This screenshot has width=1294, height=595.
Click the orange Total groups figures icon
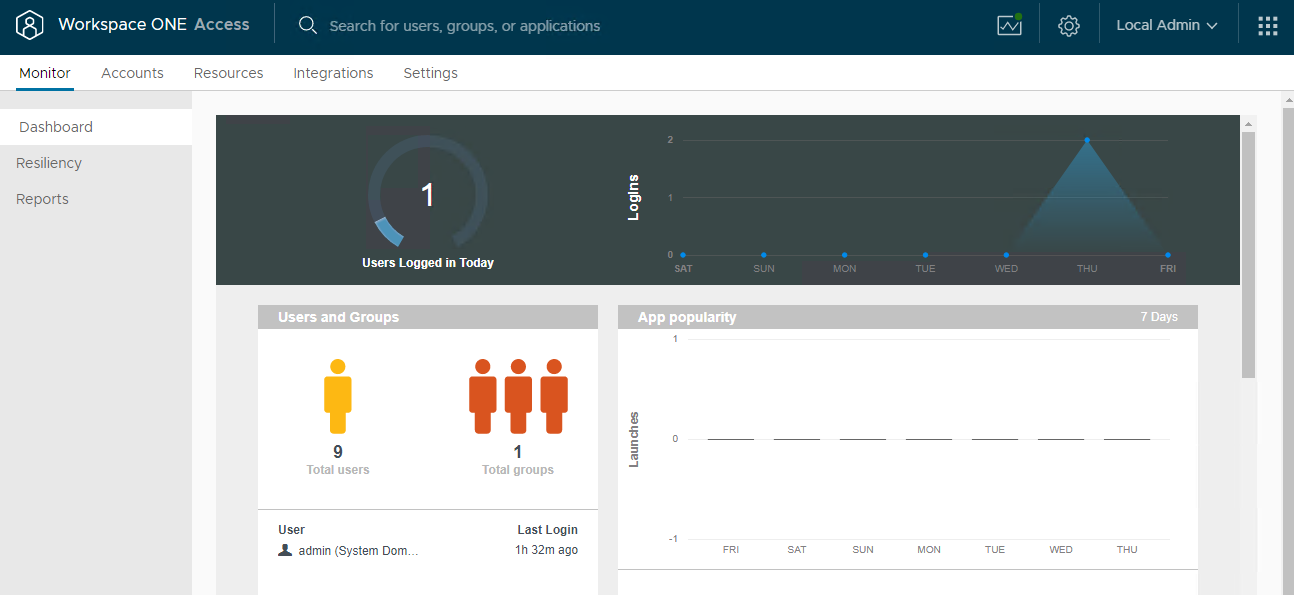click(x=518, y=396)
